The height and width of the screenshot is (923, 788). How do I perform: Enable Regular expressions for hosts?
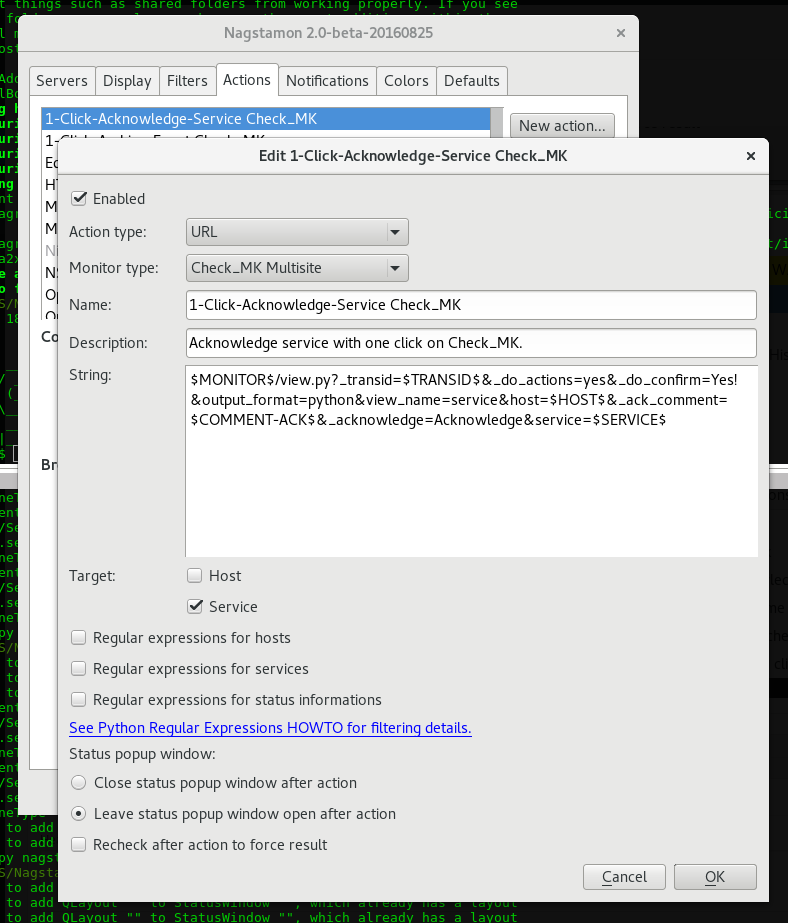79,638
